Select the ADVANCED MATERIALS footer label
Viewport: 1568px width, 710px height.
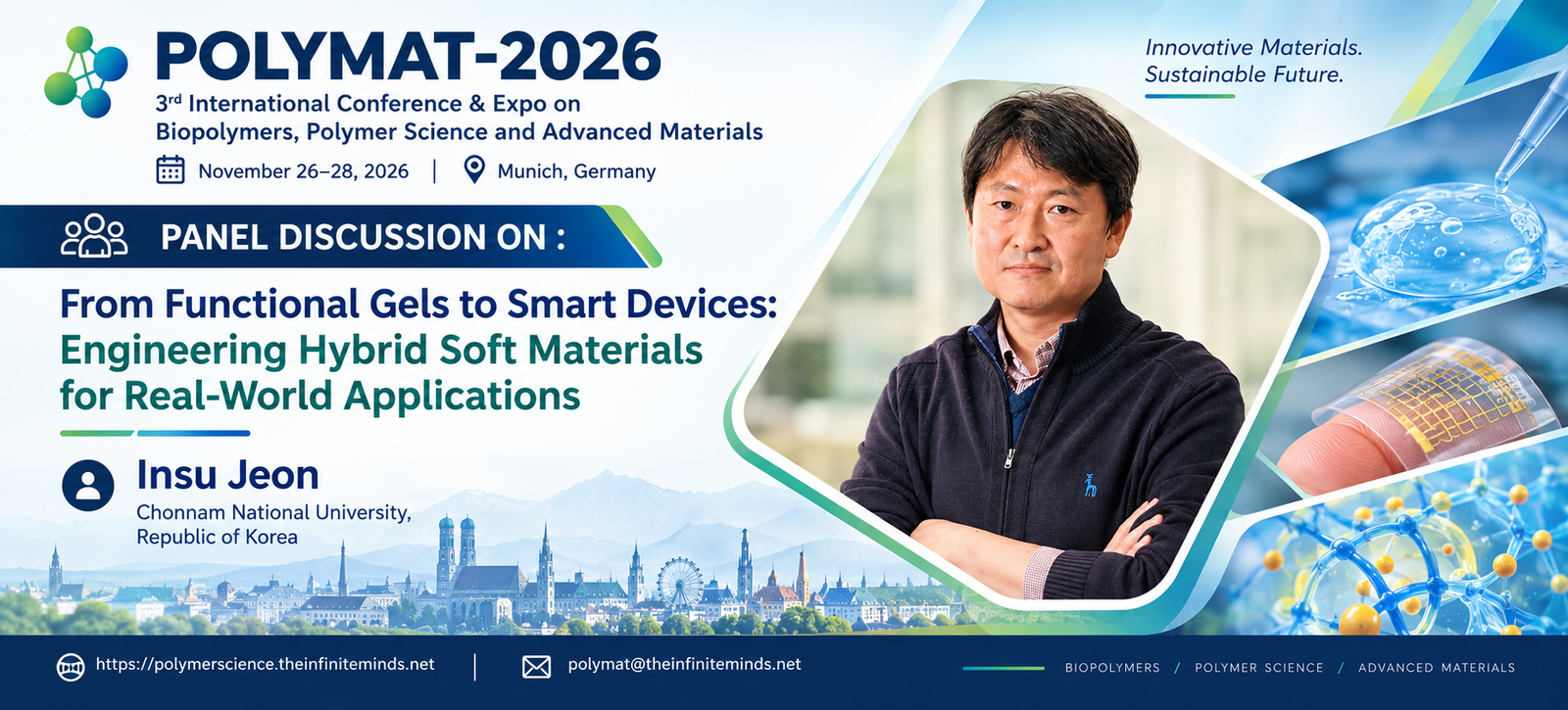[1437, 668]
